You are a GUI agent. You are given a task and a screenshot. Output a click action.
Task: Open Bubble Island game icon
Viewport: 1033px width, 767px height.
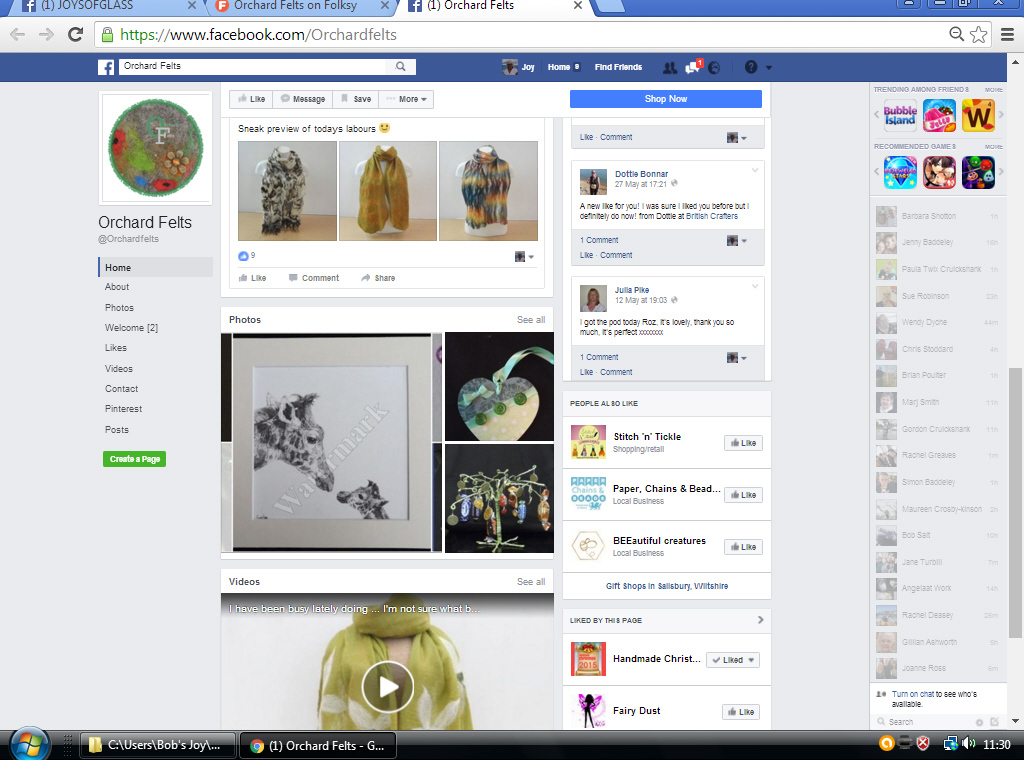coord(900,115)
